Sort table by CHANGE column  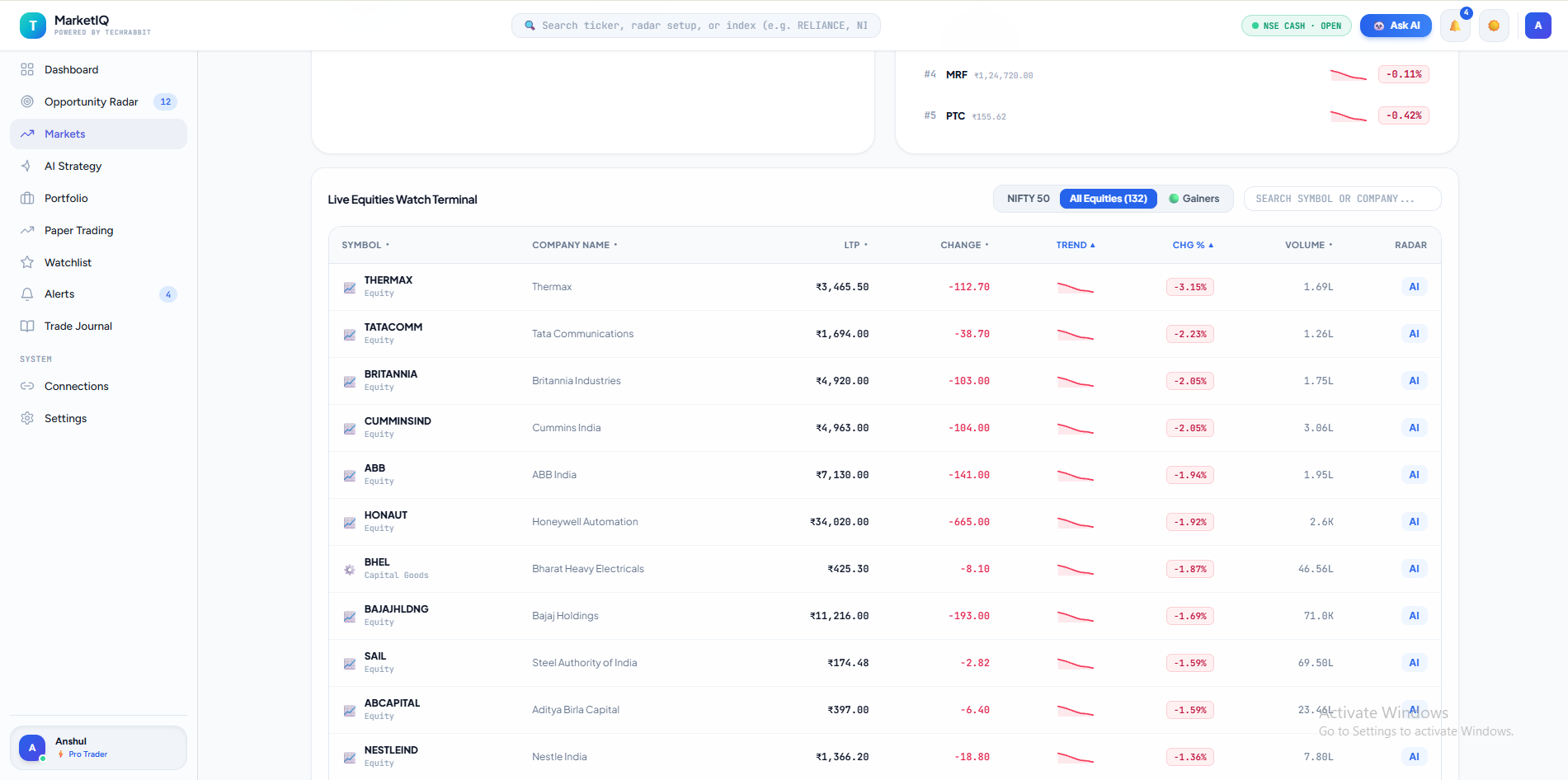point(964,246)
